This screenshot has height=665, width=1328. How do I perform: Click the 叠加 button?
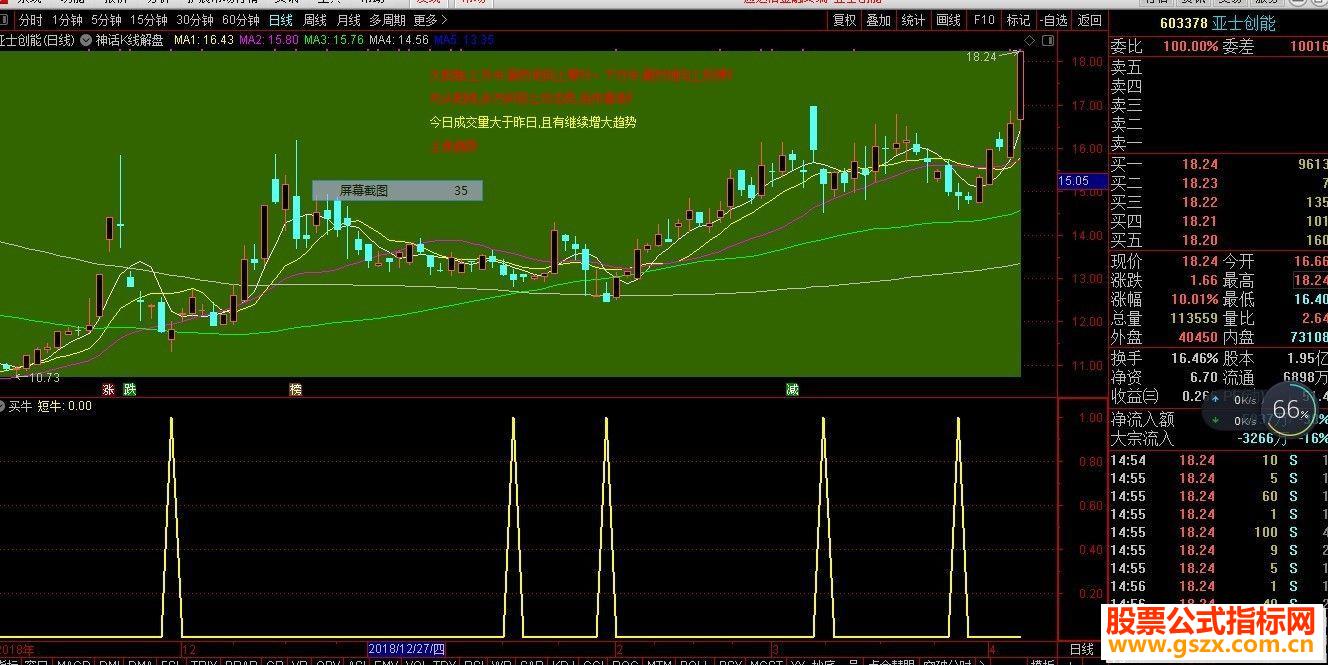[x=879, y=20]
